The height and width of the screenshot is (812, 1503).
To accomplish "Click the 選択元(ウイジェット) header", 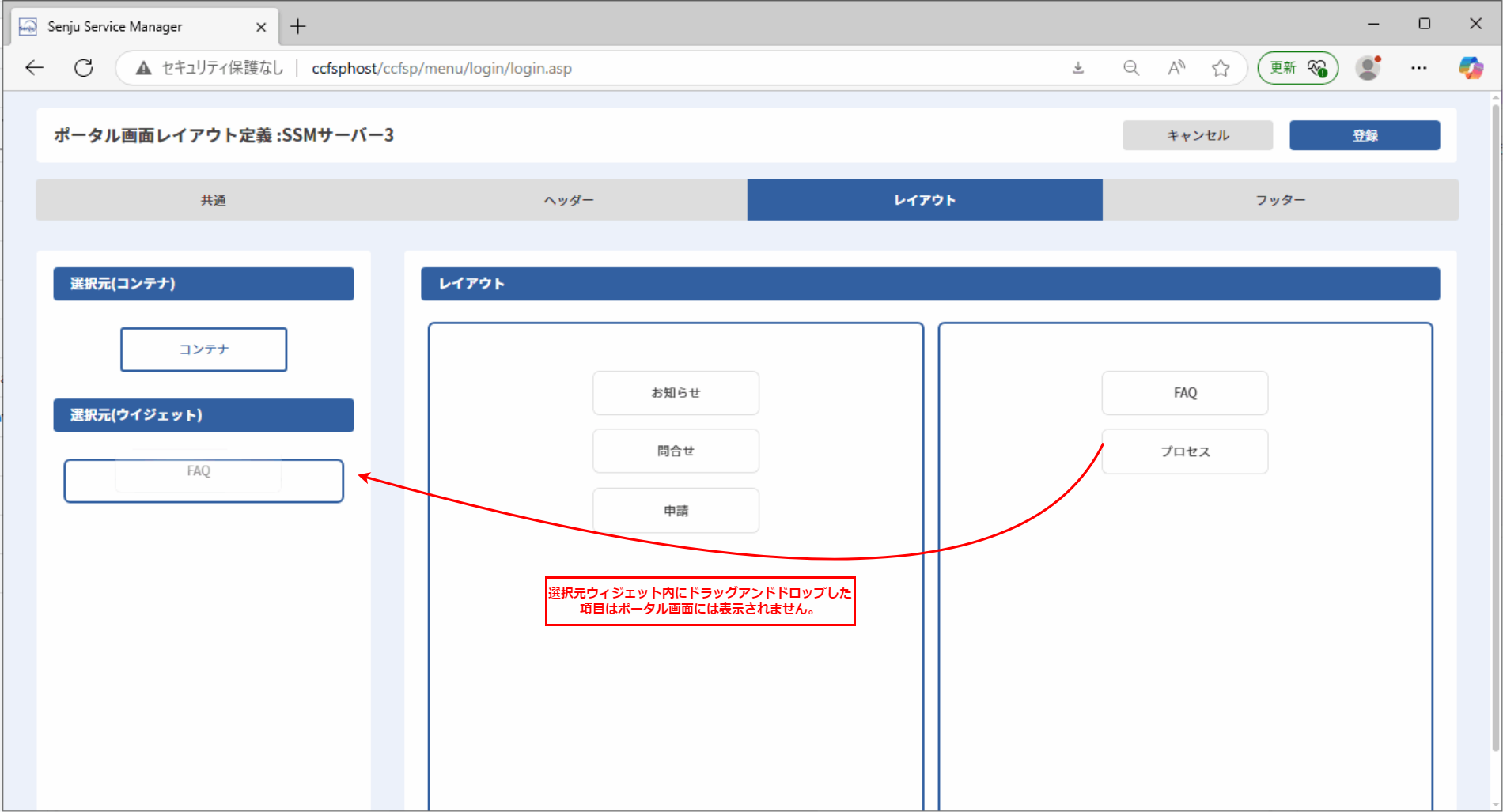I will 204,415.
